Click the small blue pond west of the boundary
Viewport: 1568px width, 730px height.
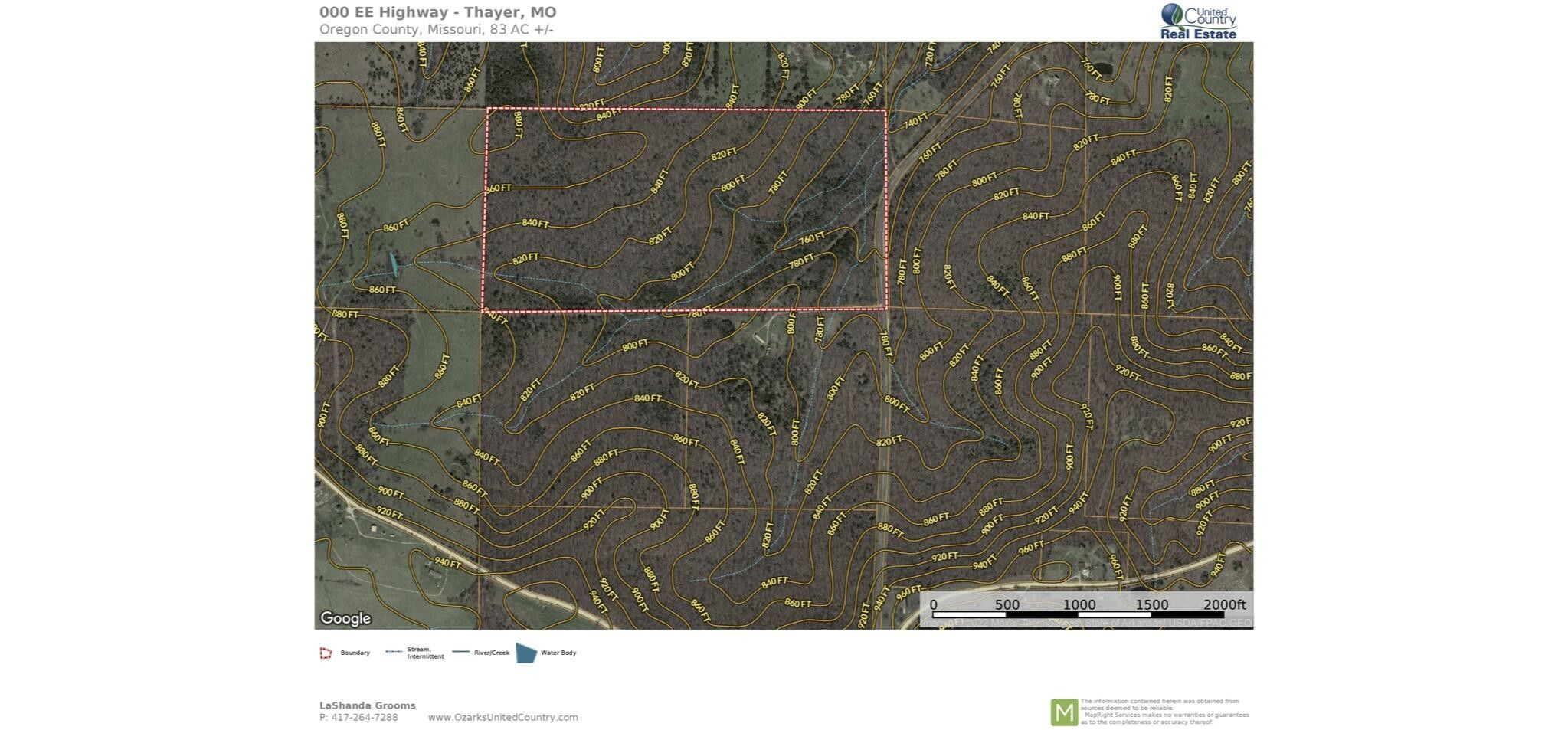pyautogui.click(x=393, y=263)
